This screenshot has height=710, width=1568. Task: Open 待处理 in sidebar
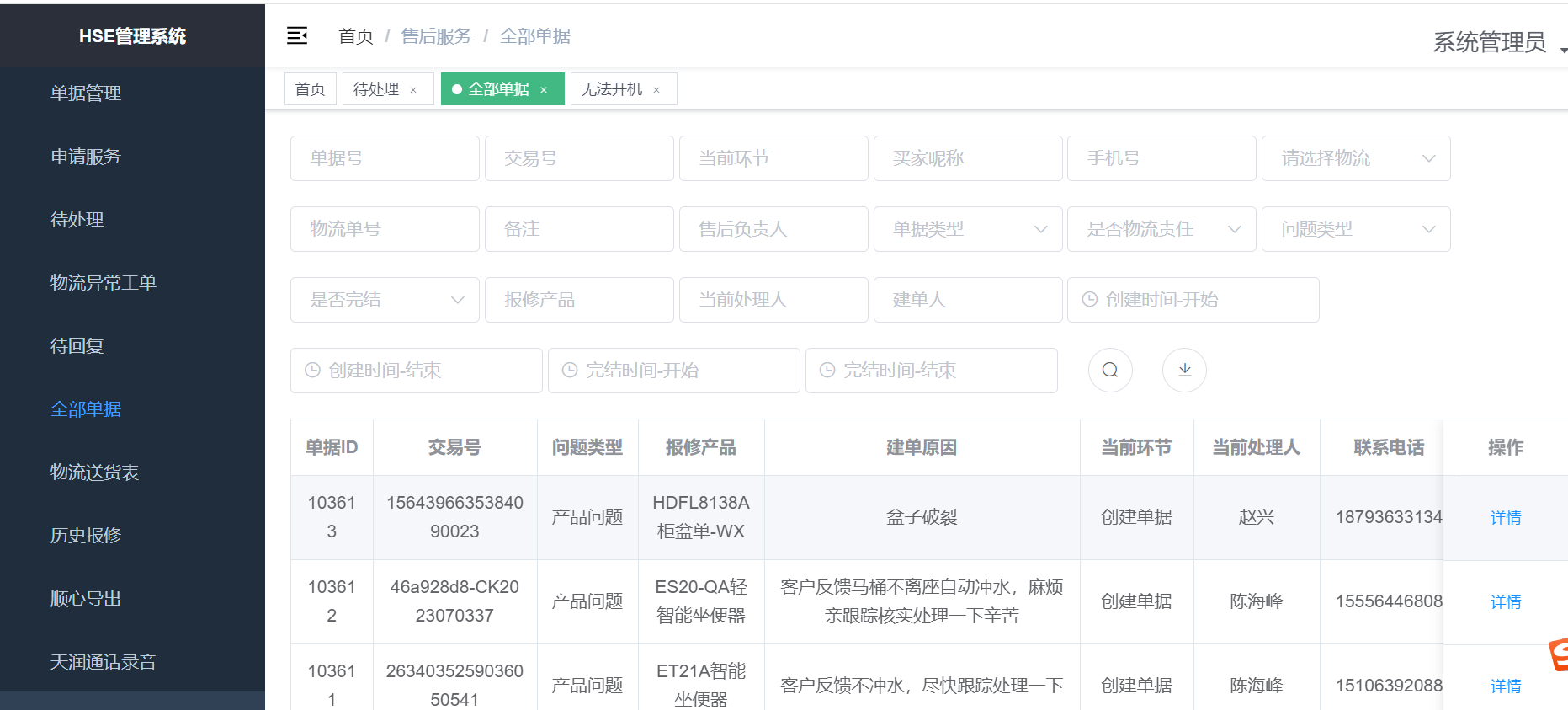pos(132,219)
